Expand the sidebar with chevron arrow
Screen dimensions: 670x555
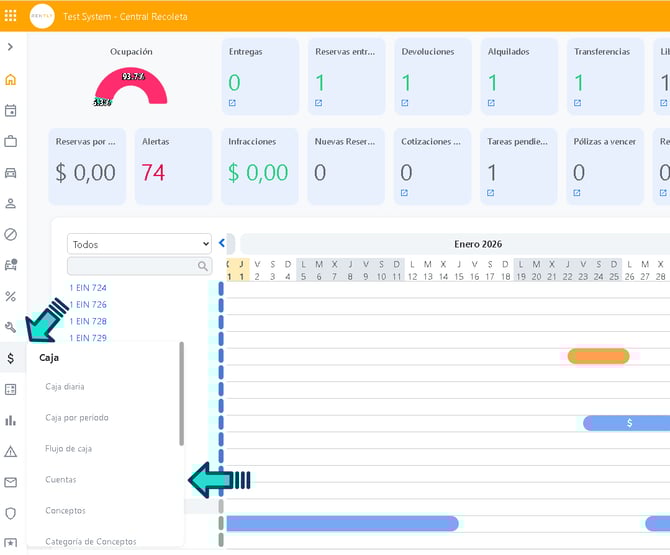11,47
